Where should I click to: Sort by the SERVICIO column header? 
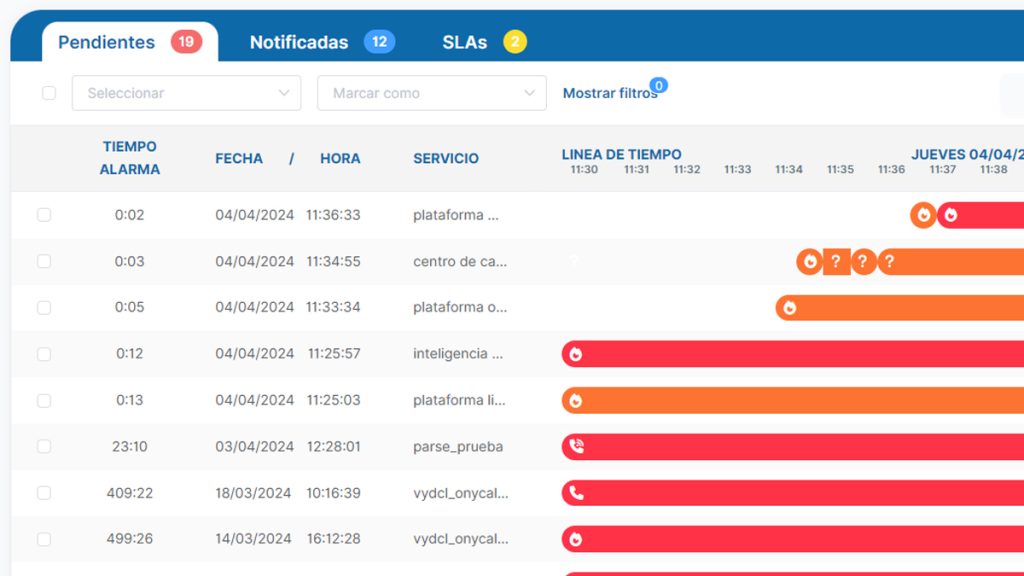[x=446, y=159]
